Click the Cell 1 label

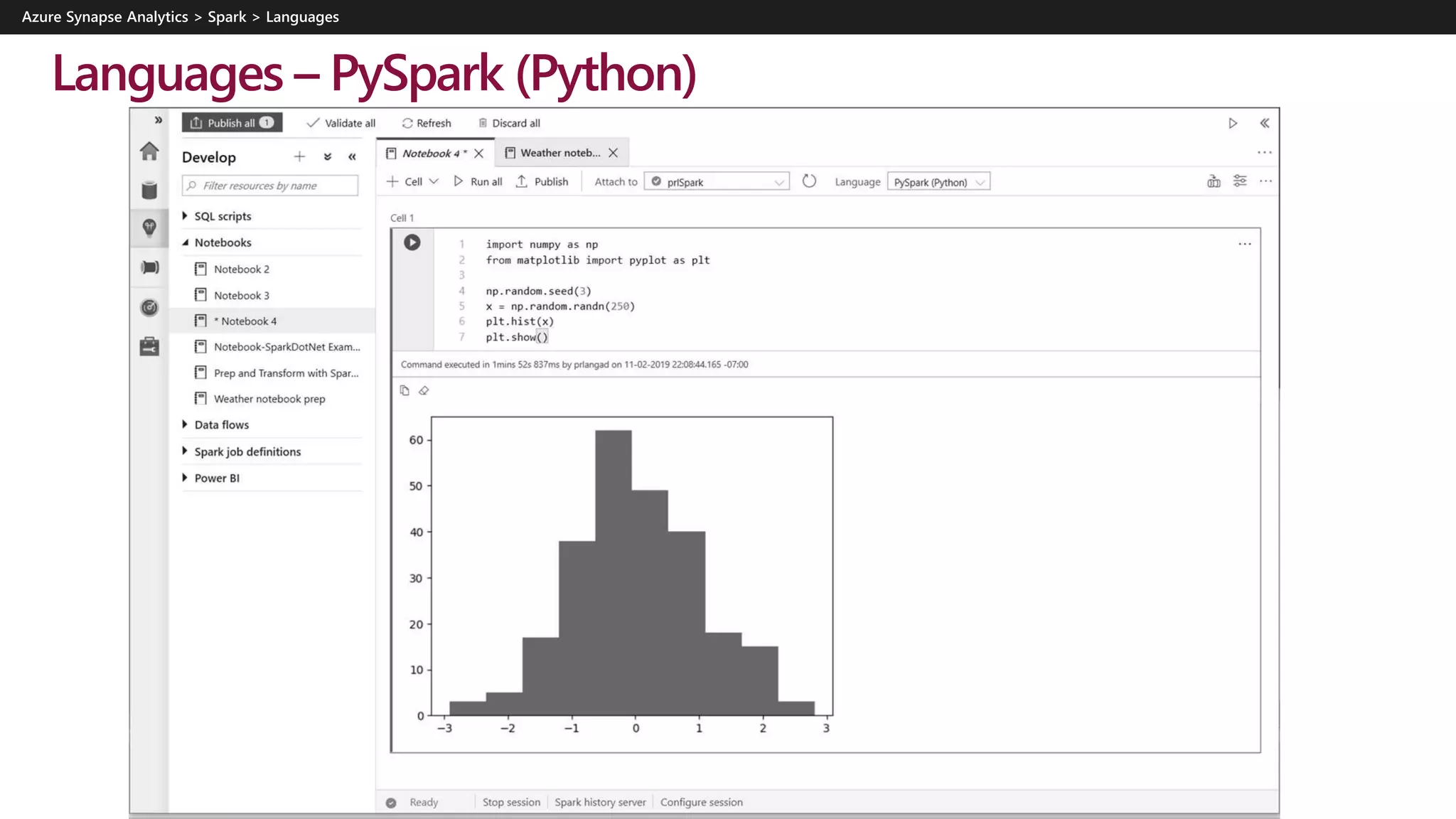tap(402, 218)
